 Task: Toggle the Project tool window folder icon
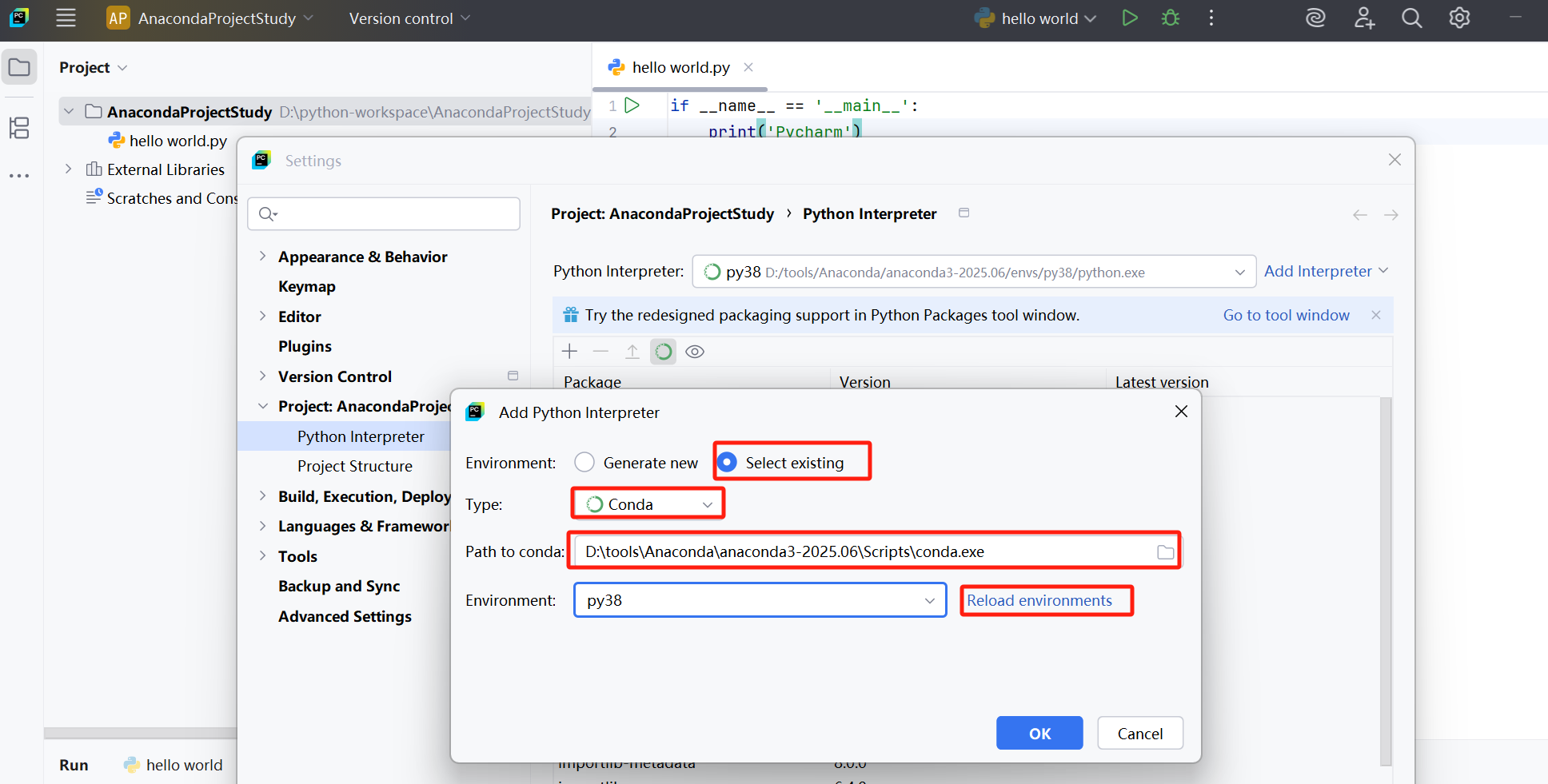click(19, 68)
